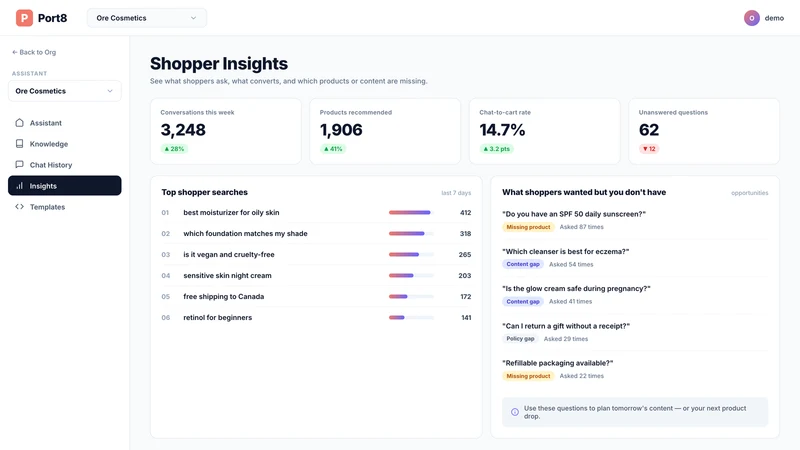
Task: Go back via Back to Org link
Action: pos(34,52)
